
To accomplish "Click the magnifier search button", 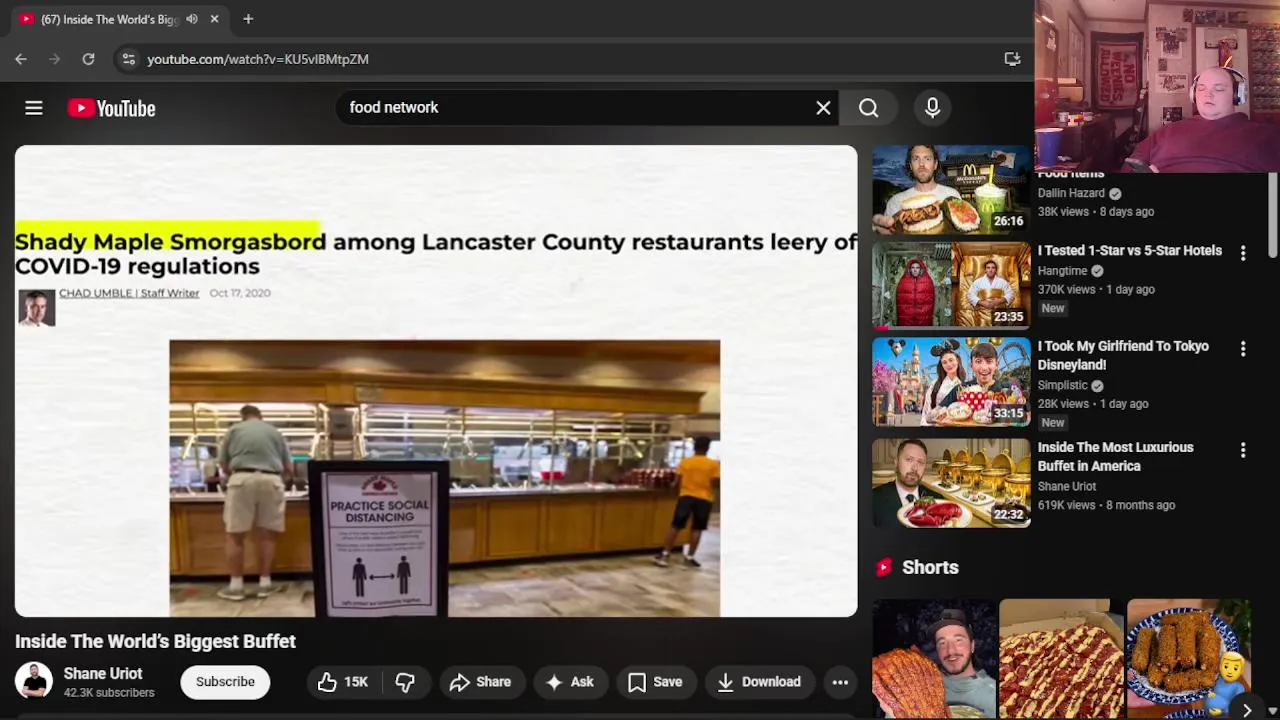I will pos(868,108).
